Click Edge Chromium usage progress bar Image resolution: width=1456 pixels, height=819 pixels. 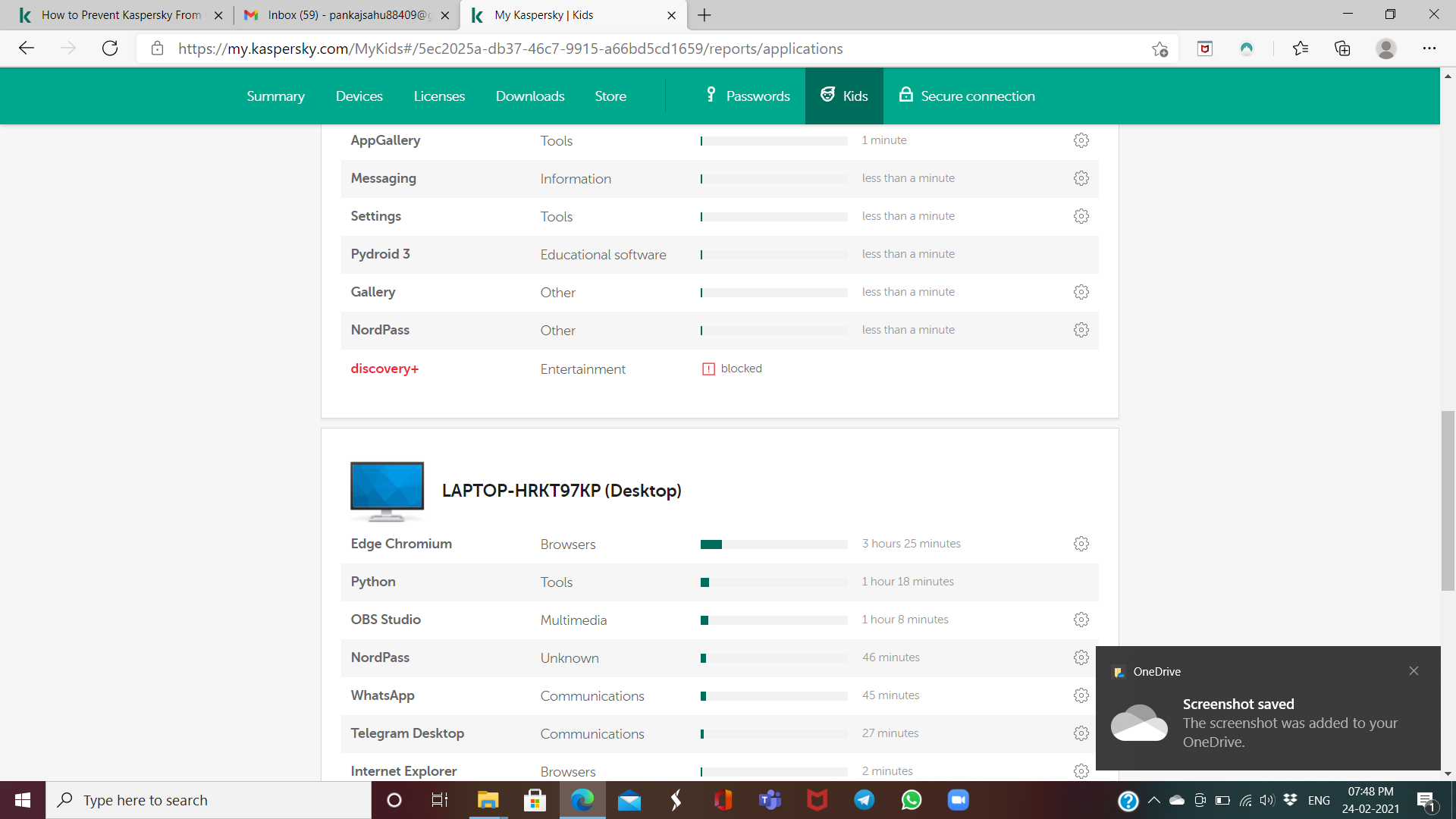point(773,544)
